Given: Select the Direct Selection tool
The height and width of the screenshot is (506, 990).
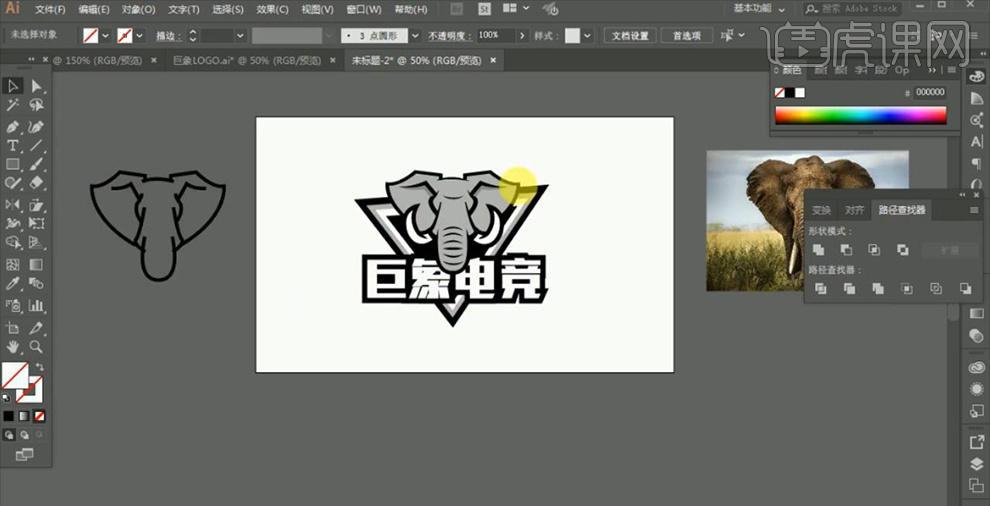Looking at the screenshot, I should point(37,86).
